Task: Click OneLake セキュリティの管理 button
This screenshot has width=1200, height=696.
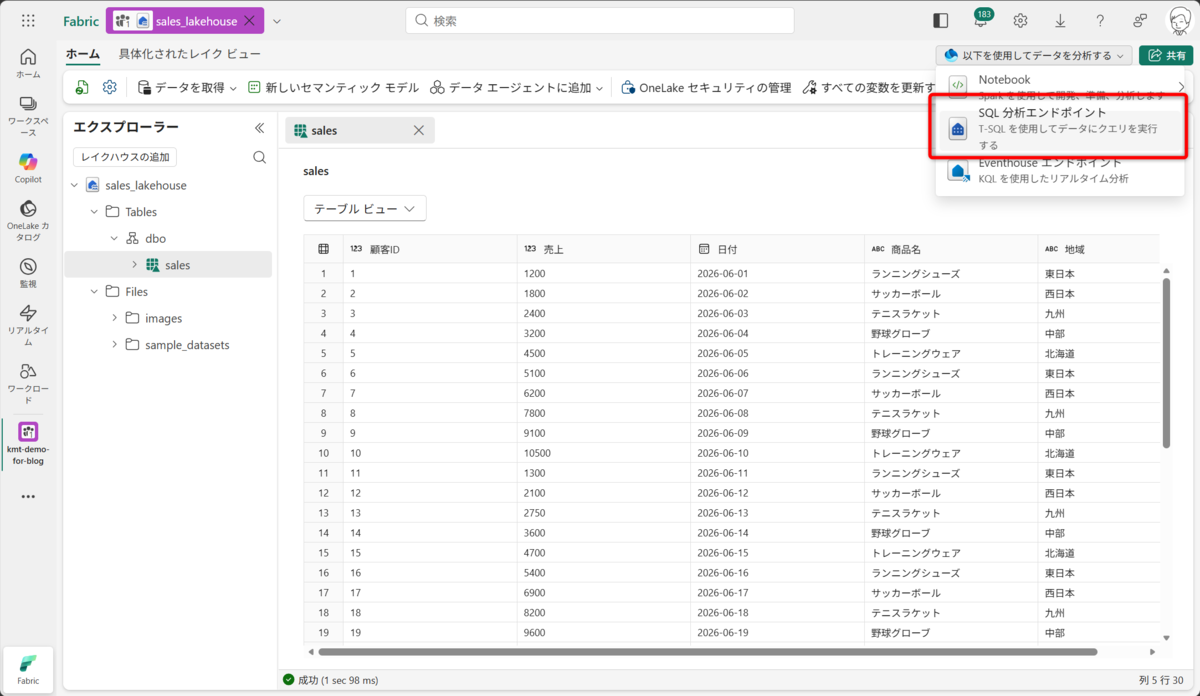Action: 706,87
